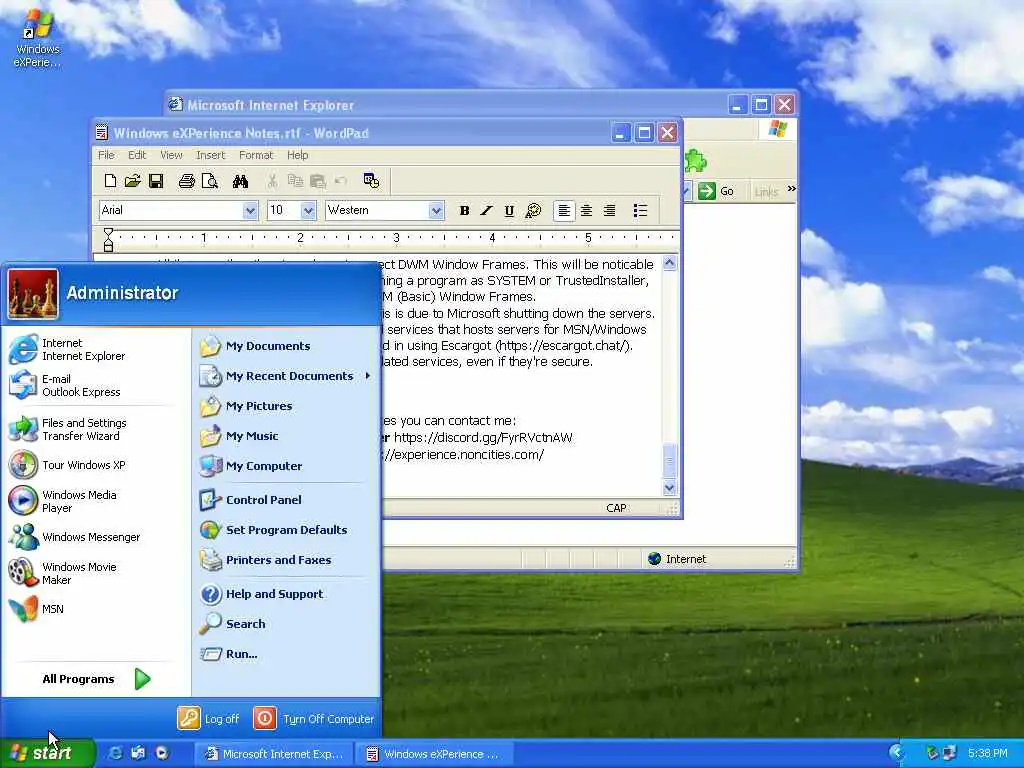Open the File menu in WordPad
Screen dimensions: 1024x768
(x=106, y=155)
